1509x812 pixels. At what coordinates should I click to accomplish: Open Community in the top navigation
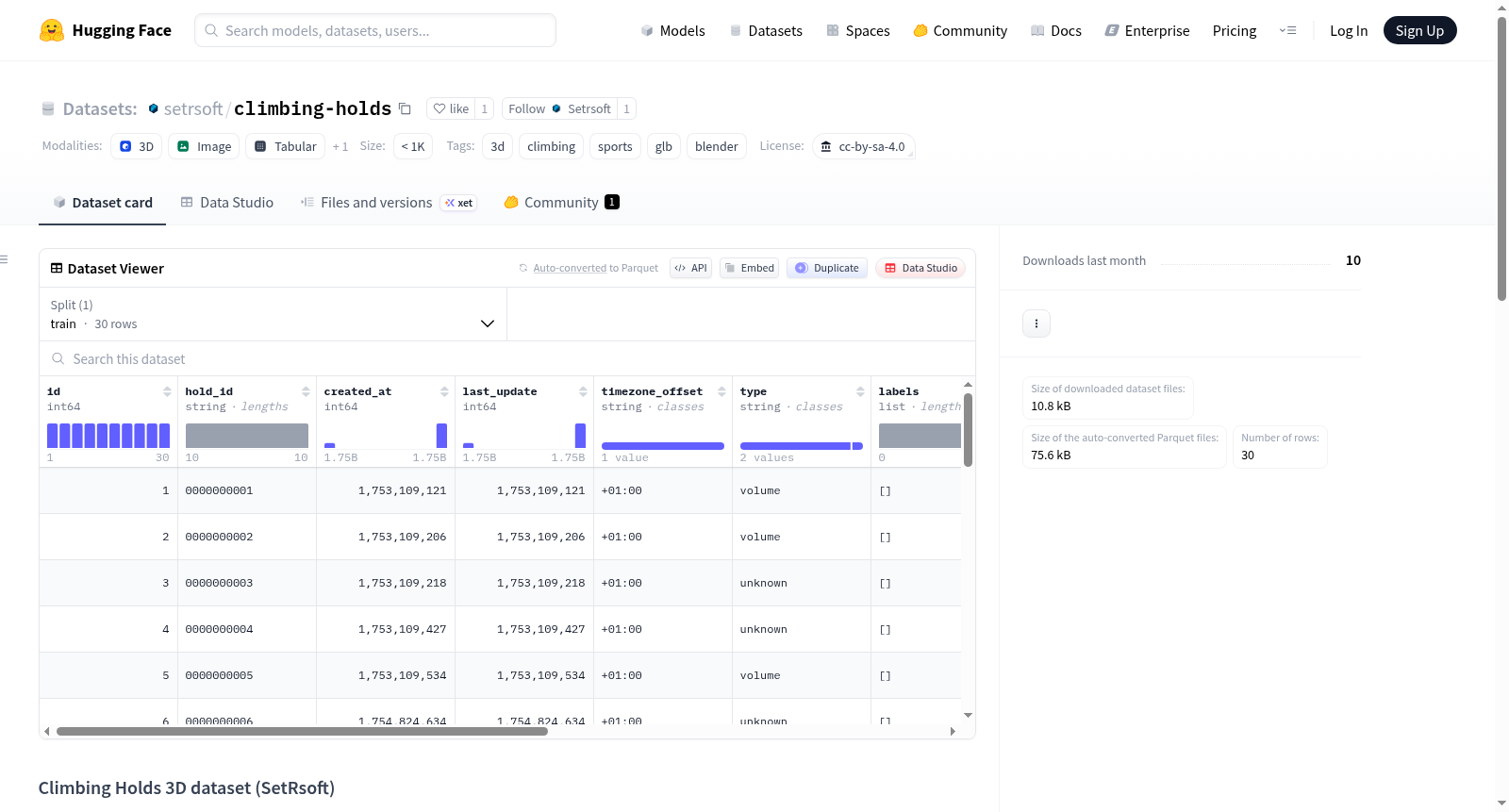pyautogui.click(x=960, y=31)
